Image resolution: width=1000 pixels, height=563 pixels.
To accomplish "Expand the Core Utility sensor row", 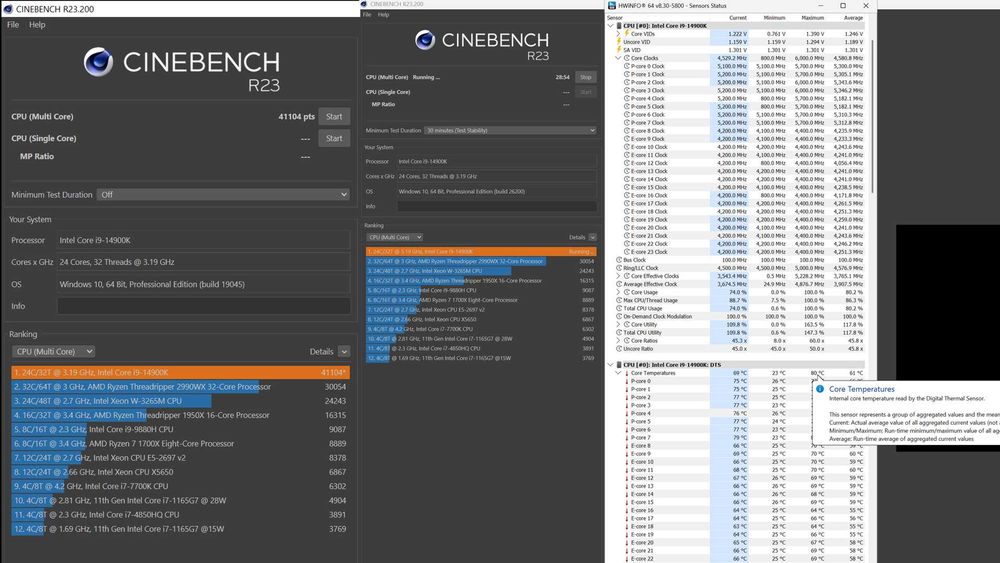I will pos(618,325).
